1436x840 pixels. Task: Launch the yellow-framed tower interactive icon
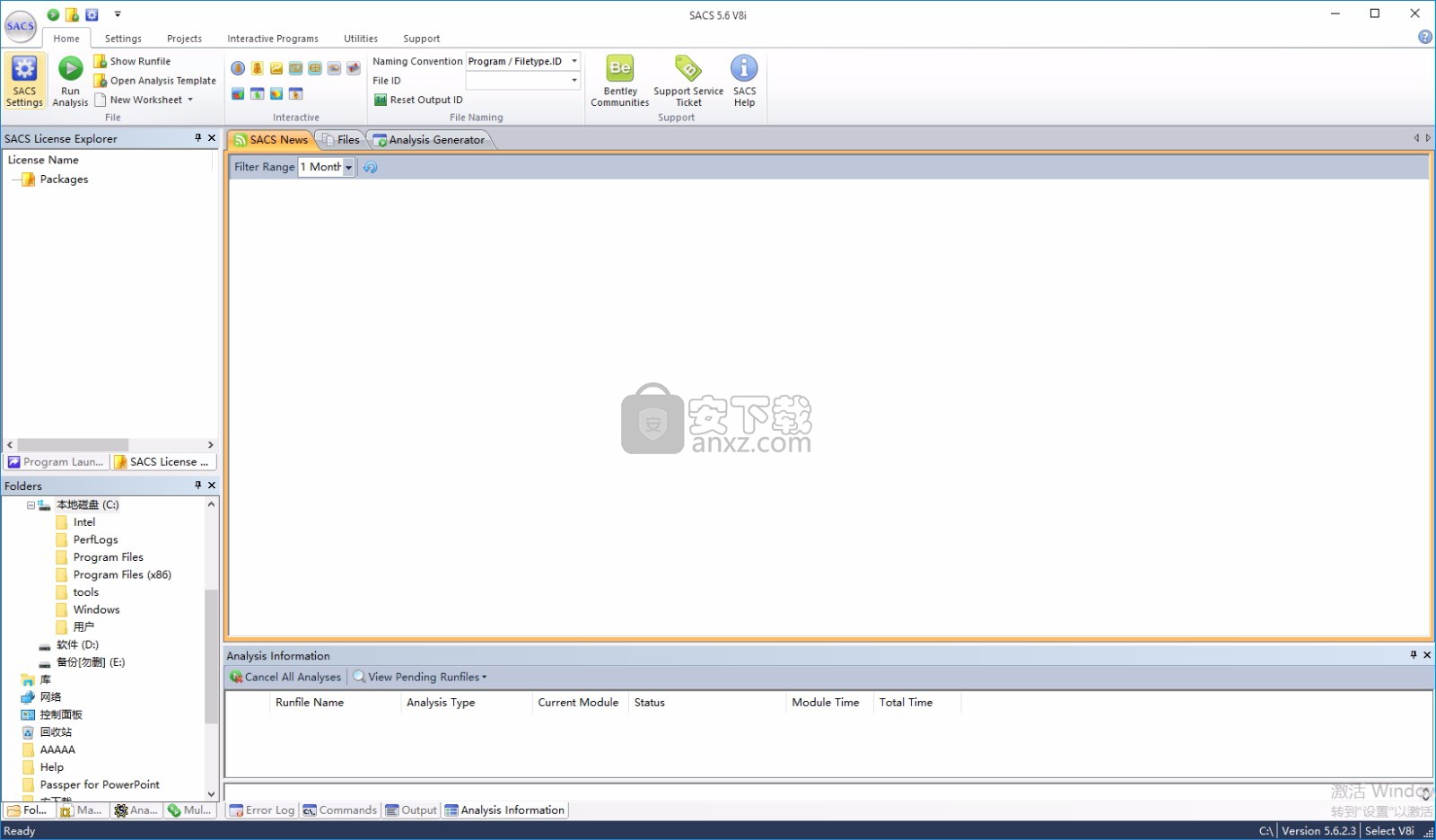[x=257, y=68]
